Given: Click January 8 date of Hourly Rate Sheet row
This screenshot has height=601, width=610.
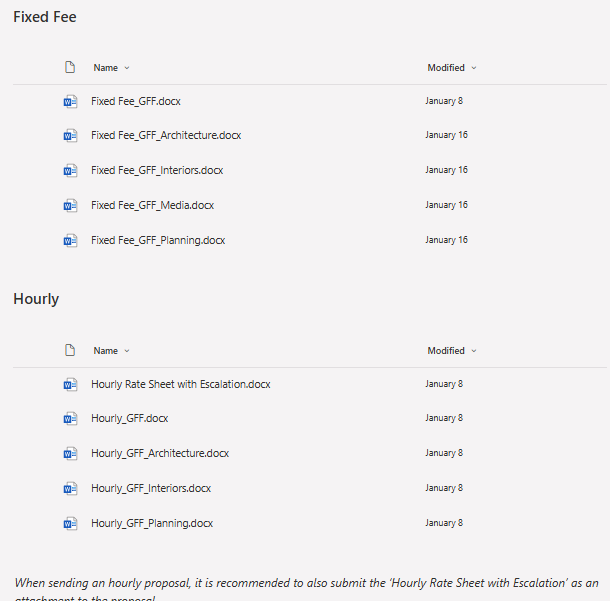Looking at the screenshot, I should (444, 384).
